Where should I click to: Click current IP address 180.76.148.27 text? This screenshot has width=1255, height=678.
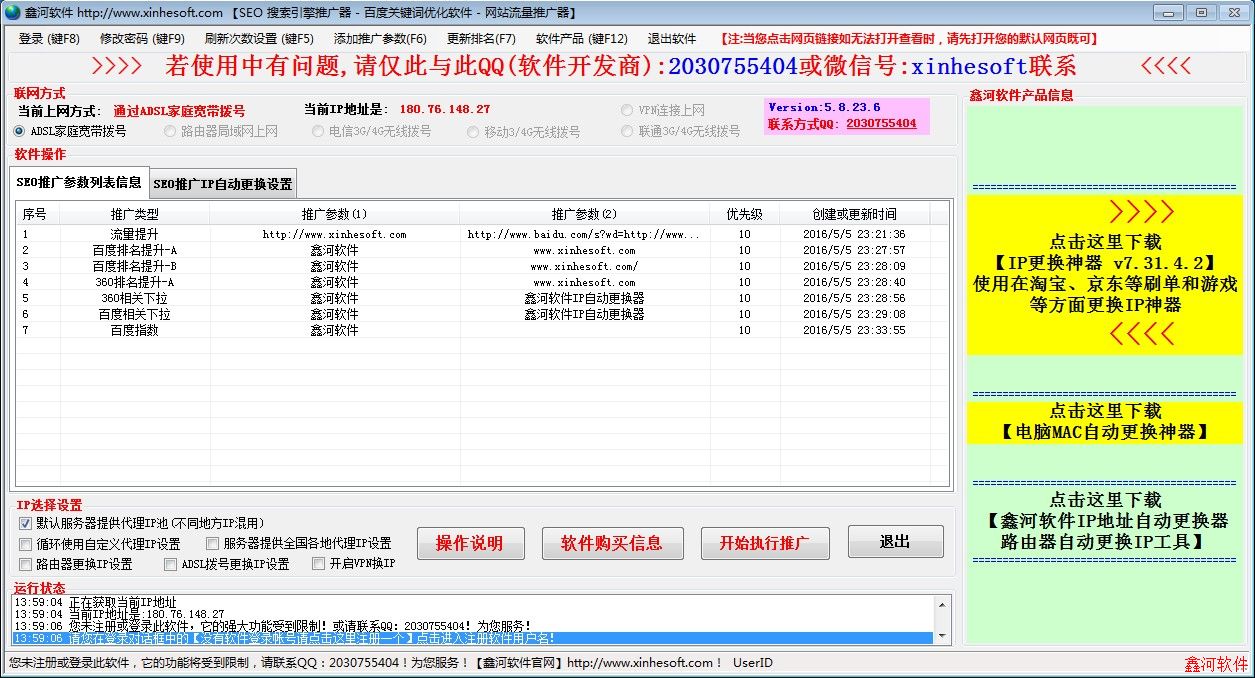(x=445, y=109)
